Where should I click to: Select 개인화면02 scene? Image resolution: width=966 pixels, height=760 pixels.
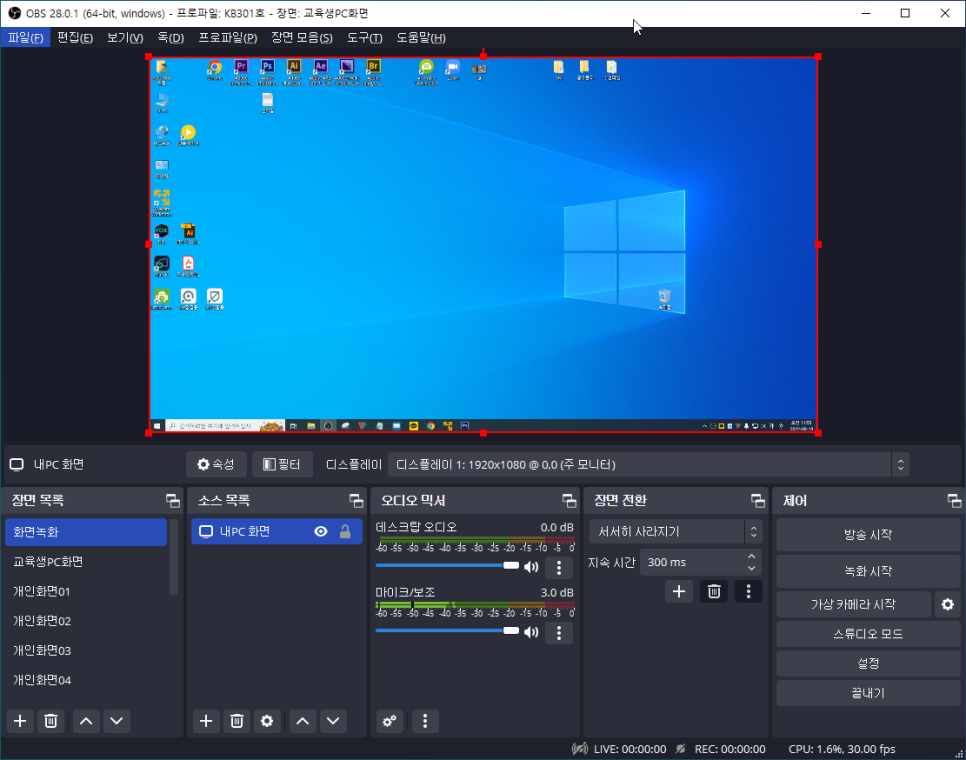(x=86, y=621)
